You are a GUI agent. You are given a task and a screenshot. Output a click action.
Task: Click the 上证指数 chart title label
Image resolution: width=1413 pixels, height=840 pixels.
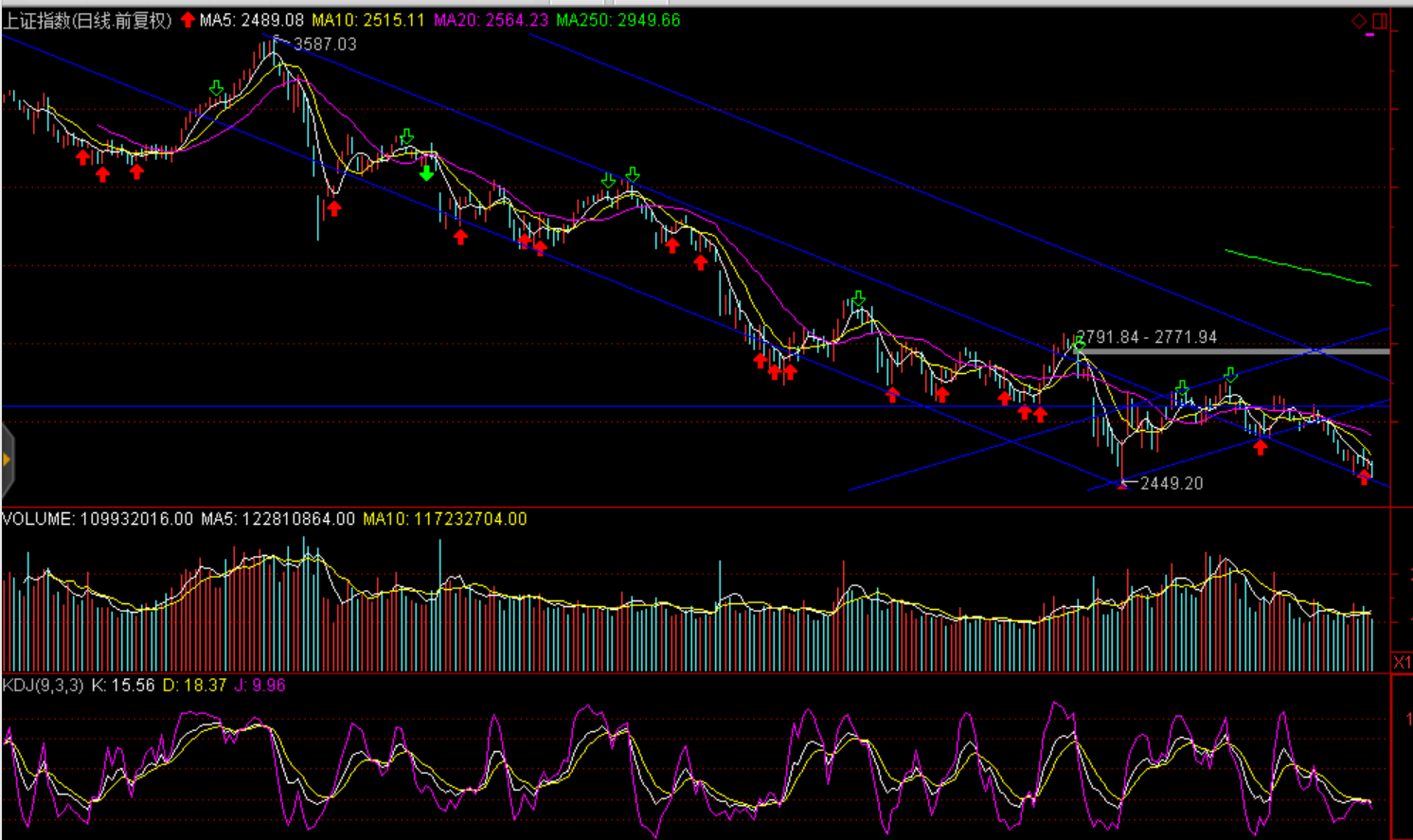(x=87, y=20)
